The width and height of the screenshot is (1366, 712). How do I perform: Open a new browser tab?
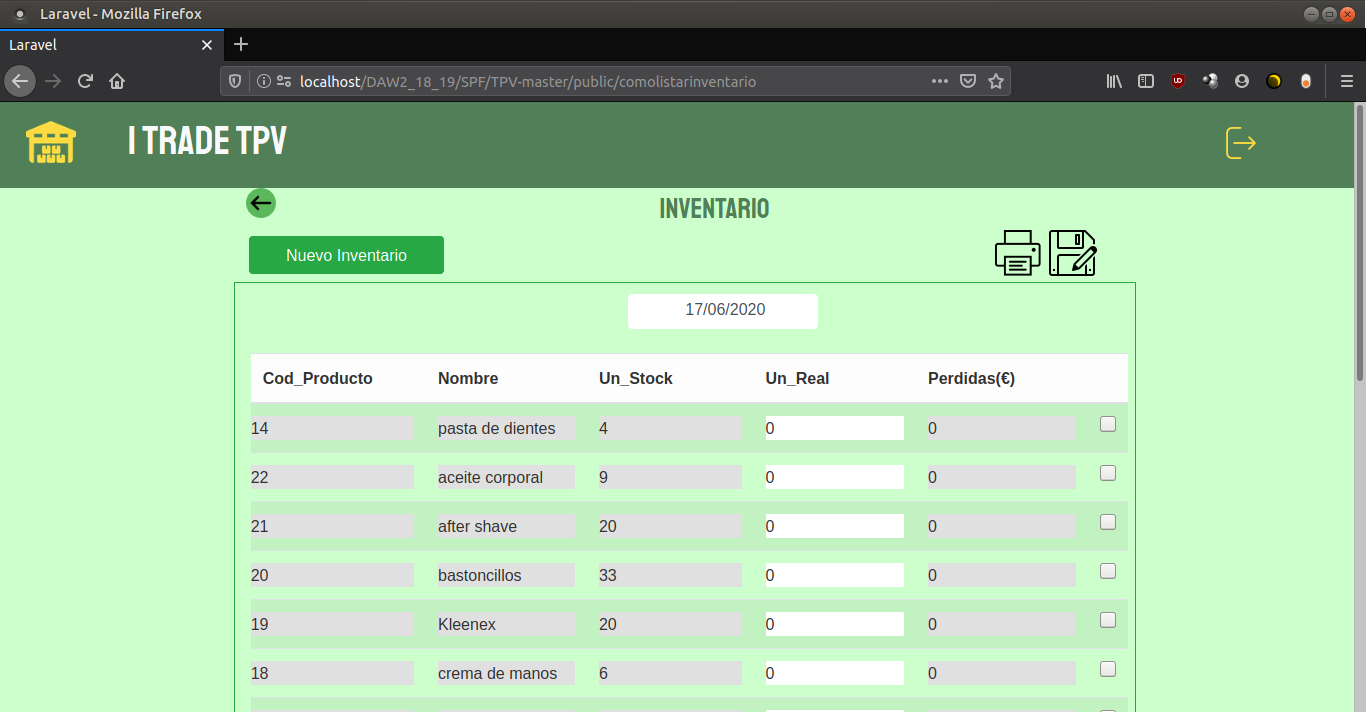click(x=241, y=44)
